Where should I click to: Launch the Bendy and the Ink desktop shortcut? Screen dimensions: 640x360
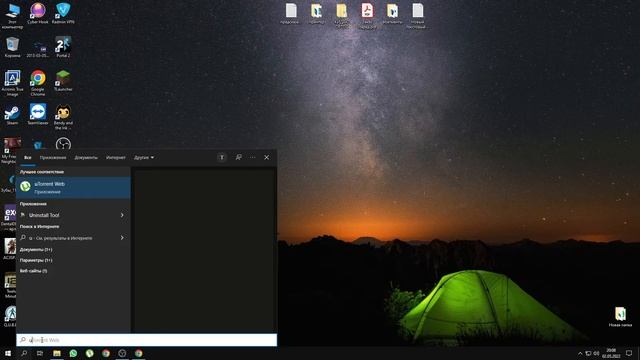[63, 117]
